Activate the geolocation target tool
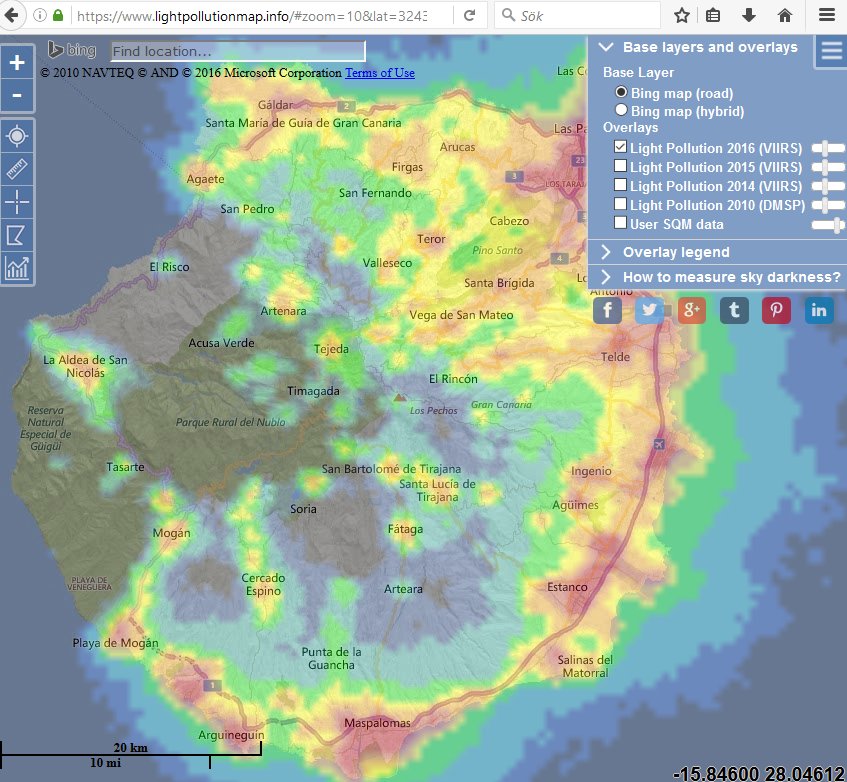Viewport: 847px width, 782px height. point(17,135)
